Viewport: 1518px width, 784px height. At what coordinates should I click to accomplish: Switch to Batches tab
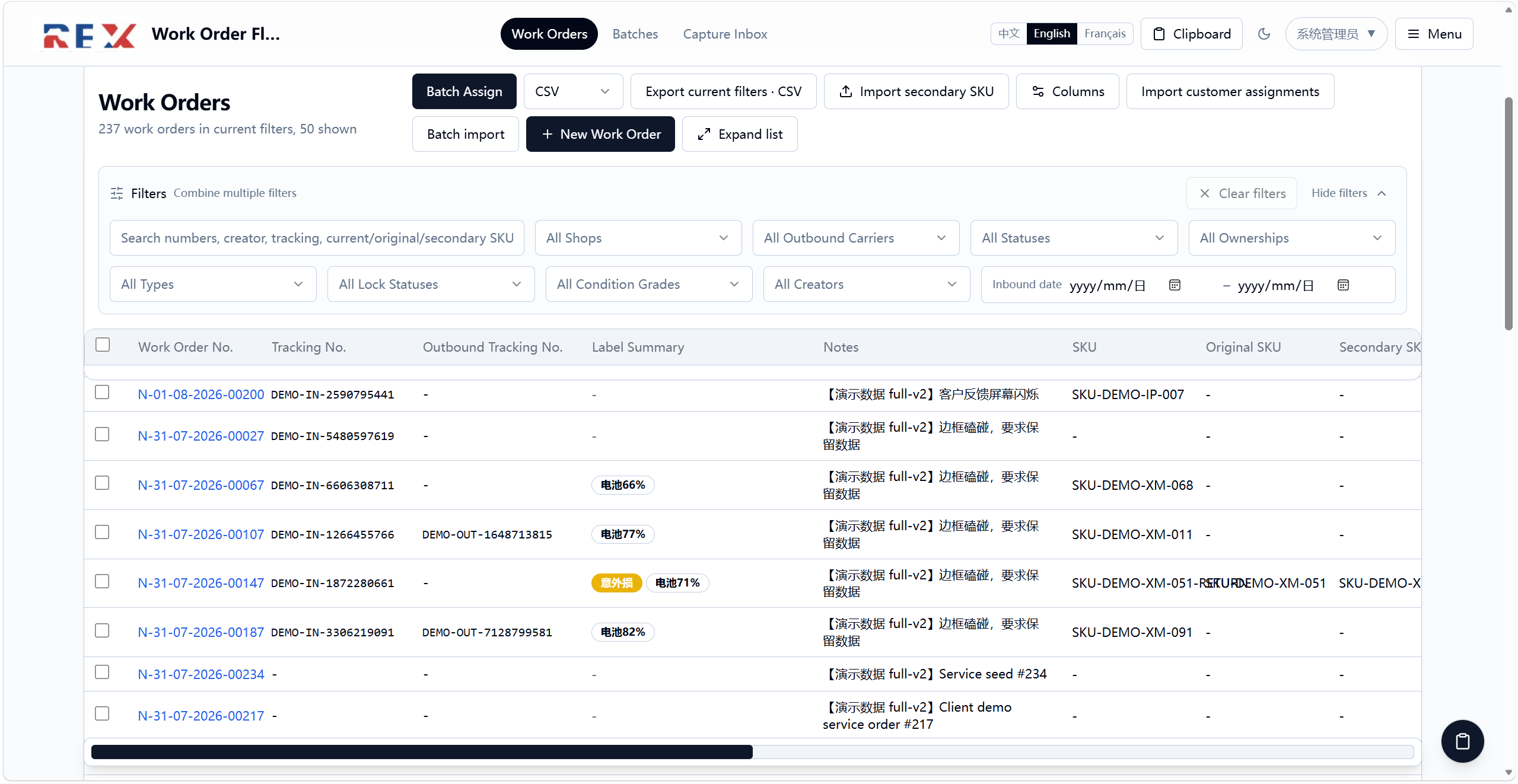tap(635, 34)
